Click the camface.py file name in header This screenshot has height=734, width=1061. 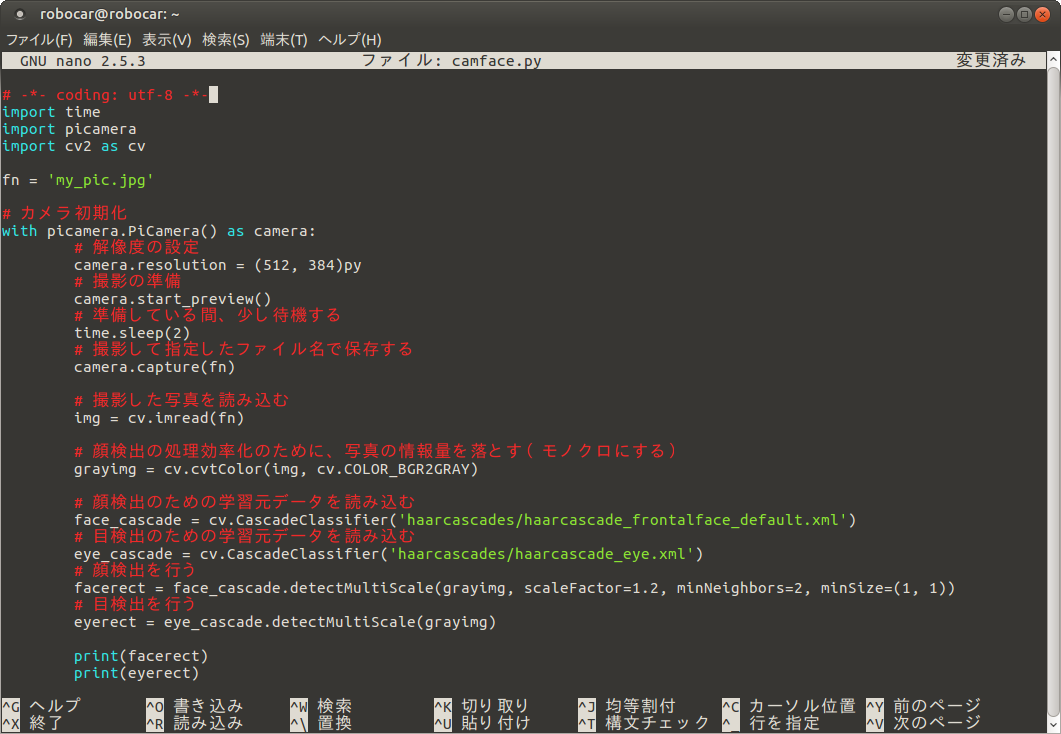point(497,61)
